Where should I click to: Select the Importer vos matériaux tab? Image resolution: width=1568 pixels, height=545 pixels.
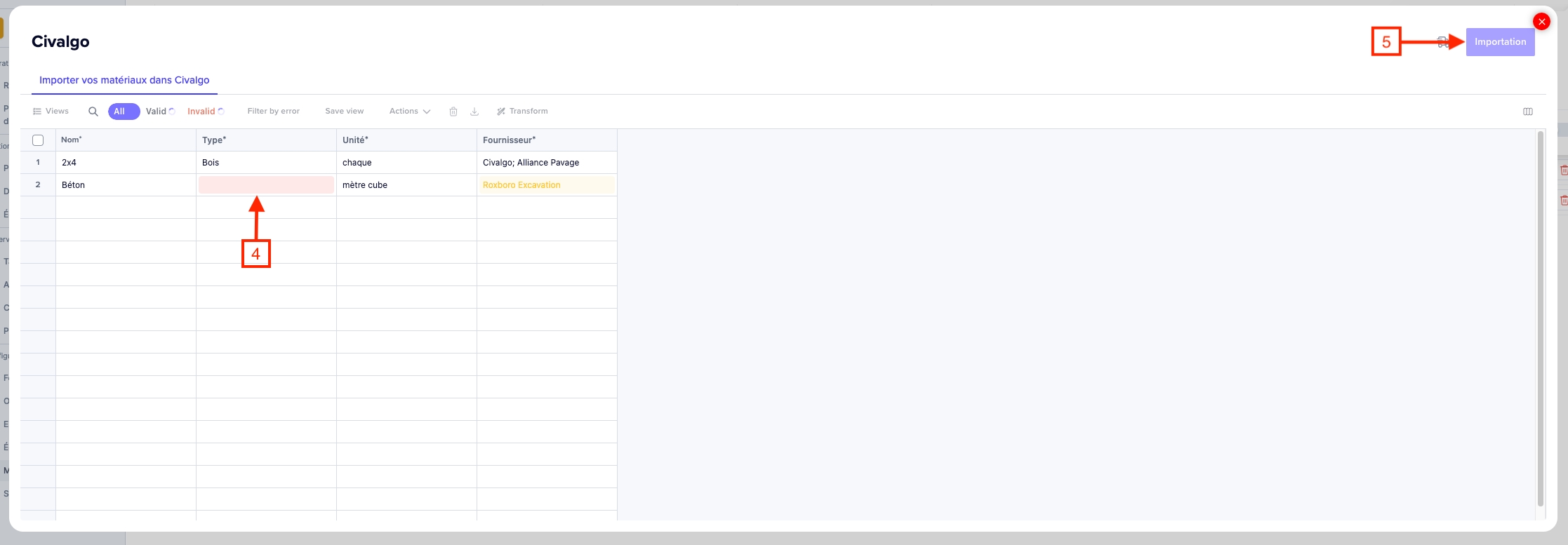tap(124, 81)
